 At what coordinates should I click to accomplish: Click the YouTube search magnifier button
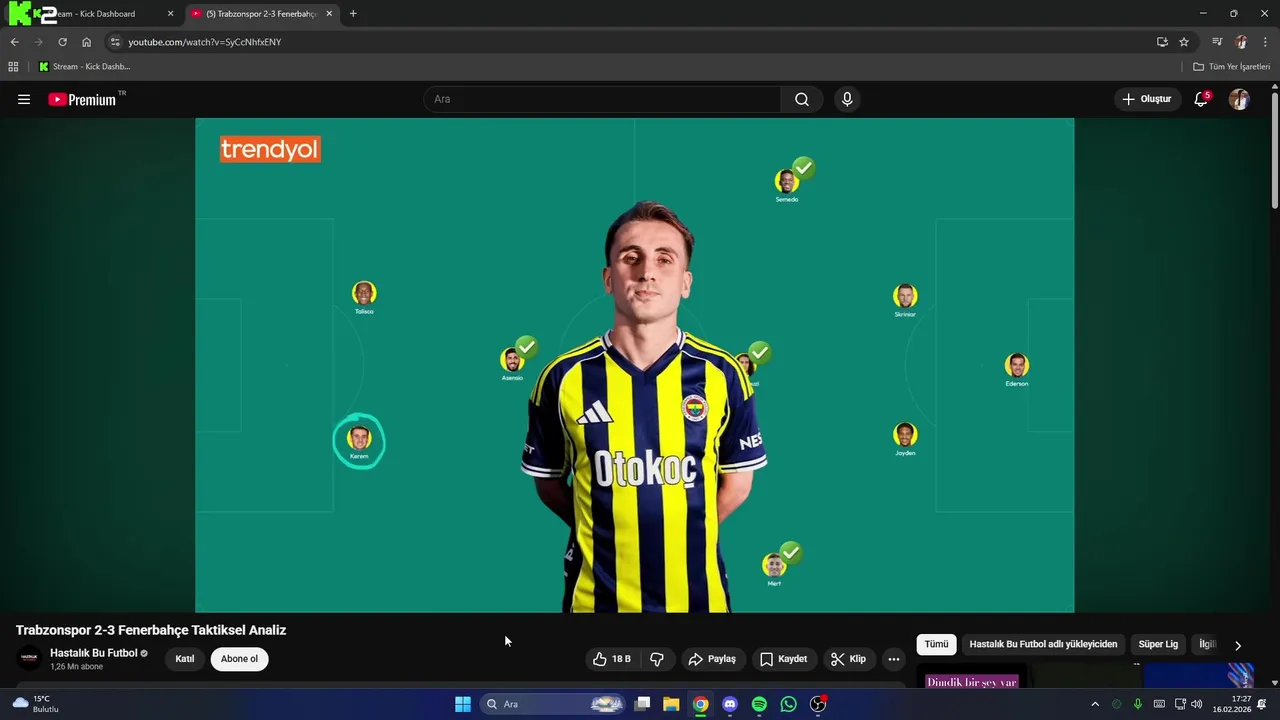pyautogui.click(x=802, y=99)
